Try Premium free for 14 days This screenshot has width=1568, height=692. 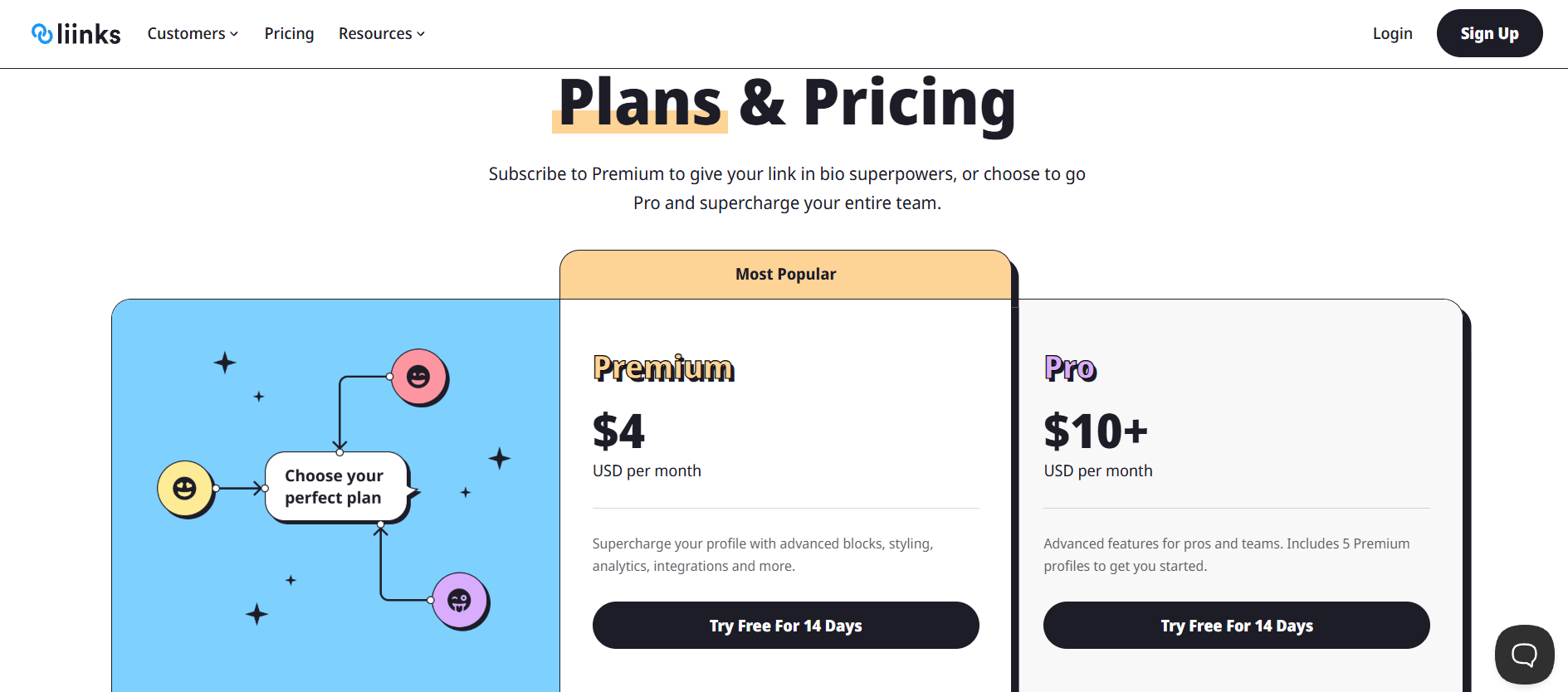(x=785, y=625)
